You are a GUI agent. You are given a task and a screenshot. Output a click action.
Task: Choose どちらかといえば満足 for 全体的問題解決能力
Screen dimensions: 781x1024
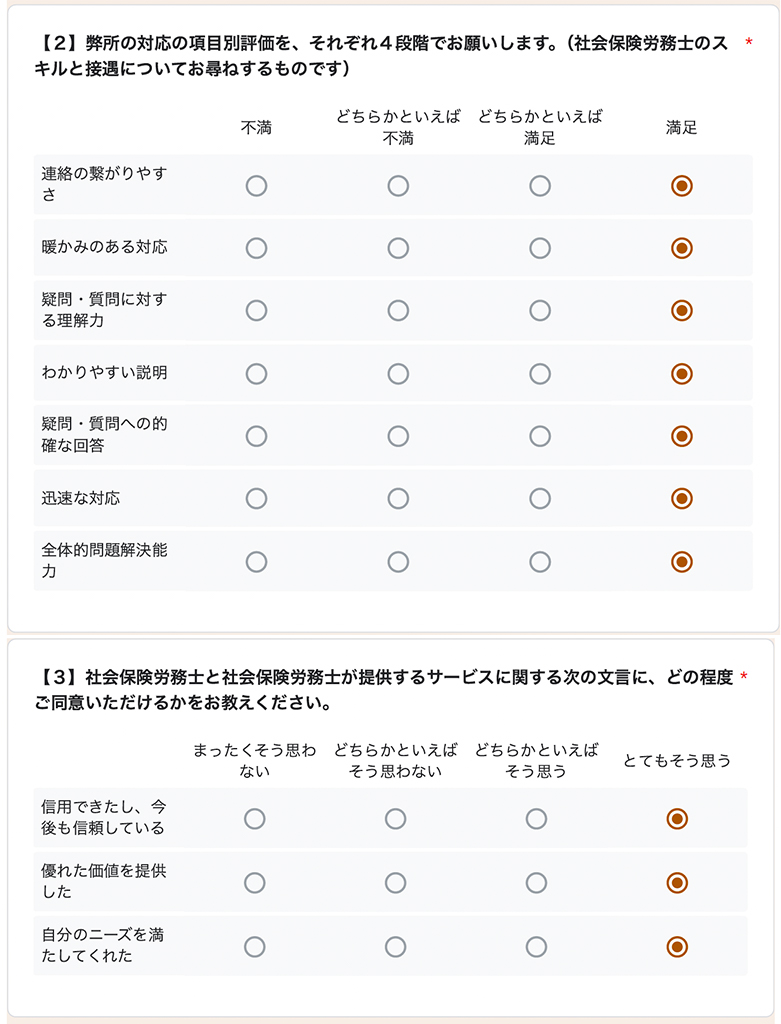pos(540,561)
